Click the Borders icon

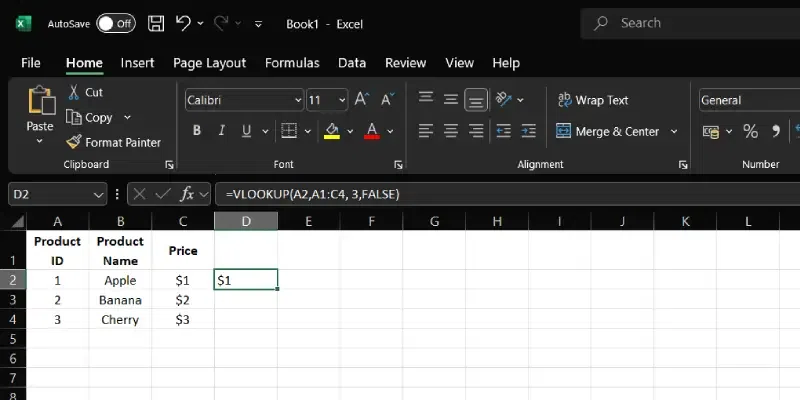tap(289, 131)
